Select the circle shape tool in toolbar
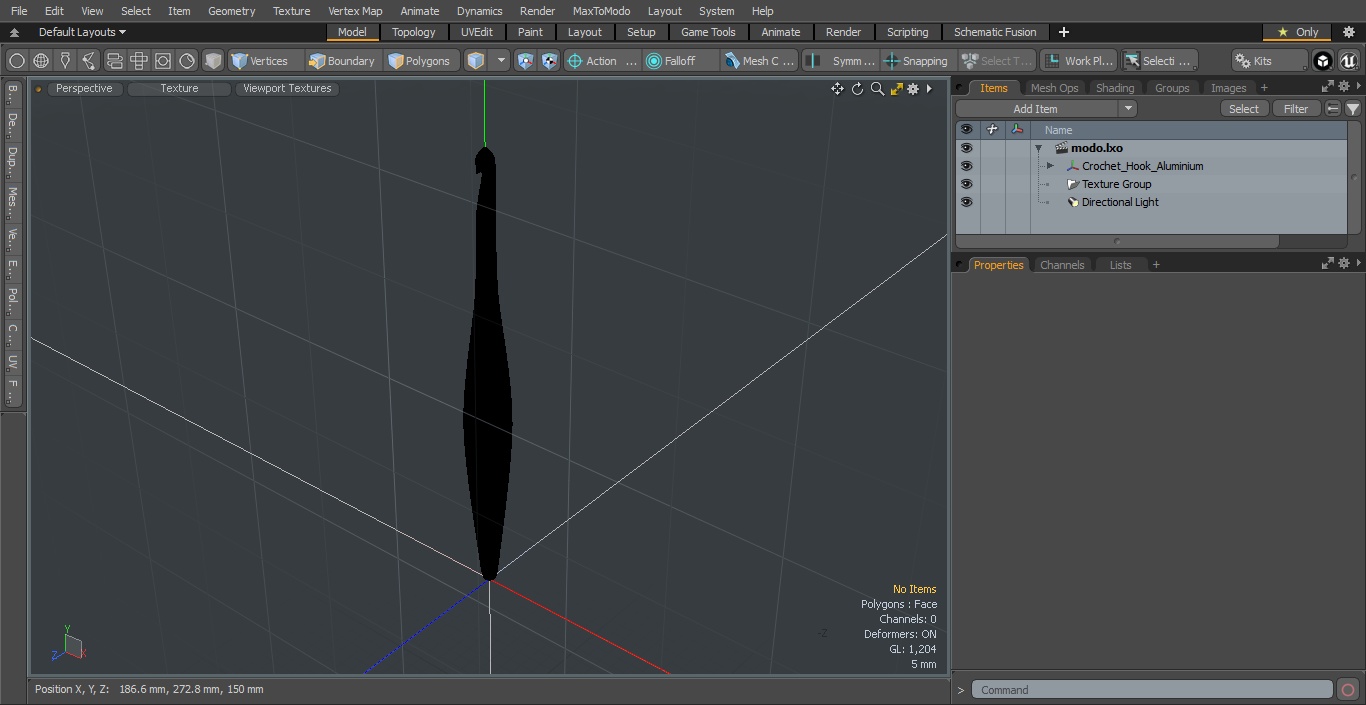 point(17,61)
